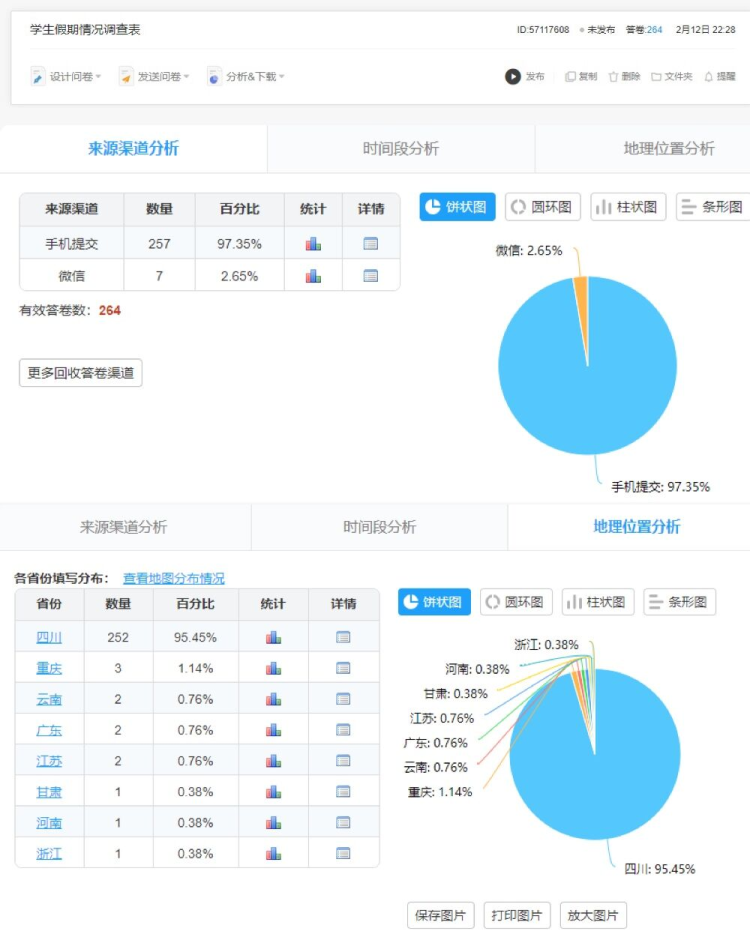
Task: Open the upper 地理位置分析 tab
Action: pyautogui.click(x=668, y=149)
